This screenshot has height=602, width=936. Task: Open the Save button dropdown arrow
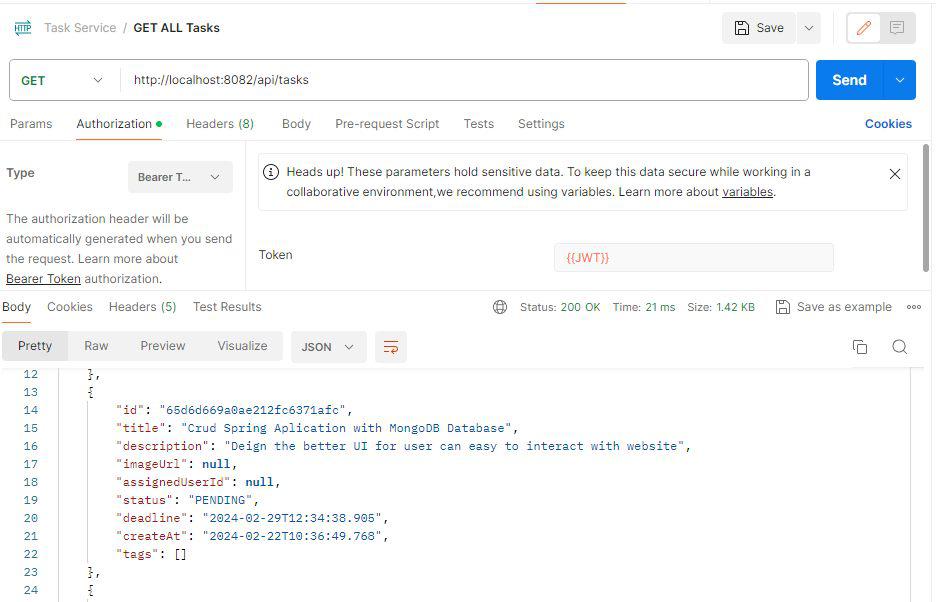click(x=808, y=27)
